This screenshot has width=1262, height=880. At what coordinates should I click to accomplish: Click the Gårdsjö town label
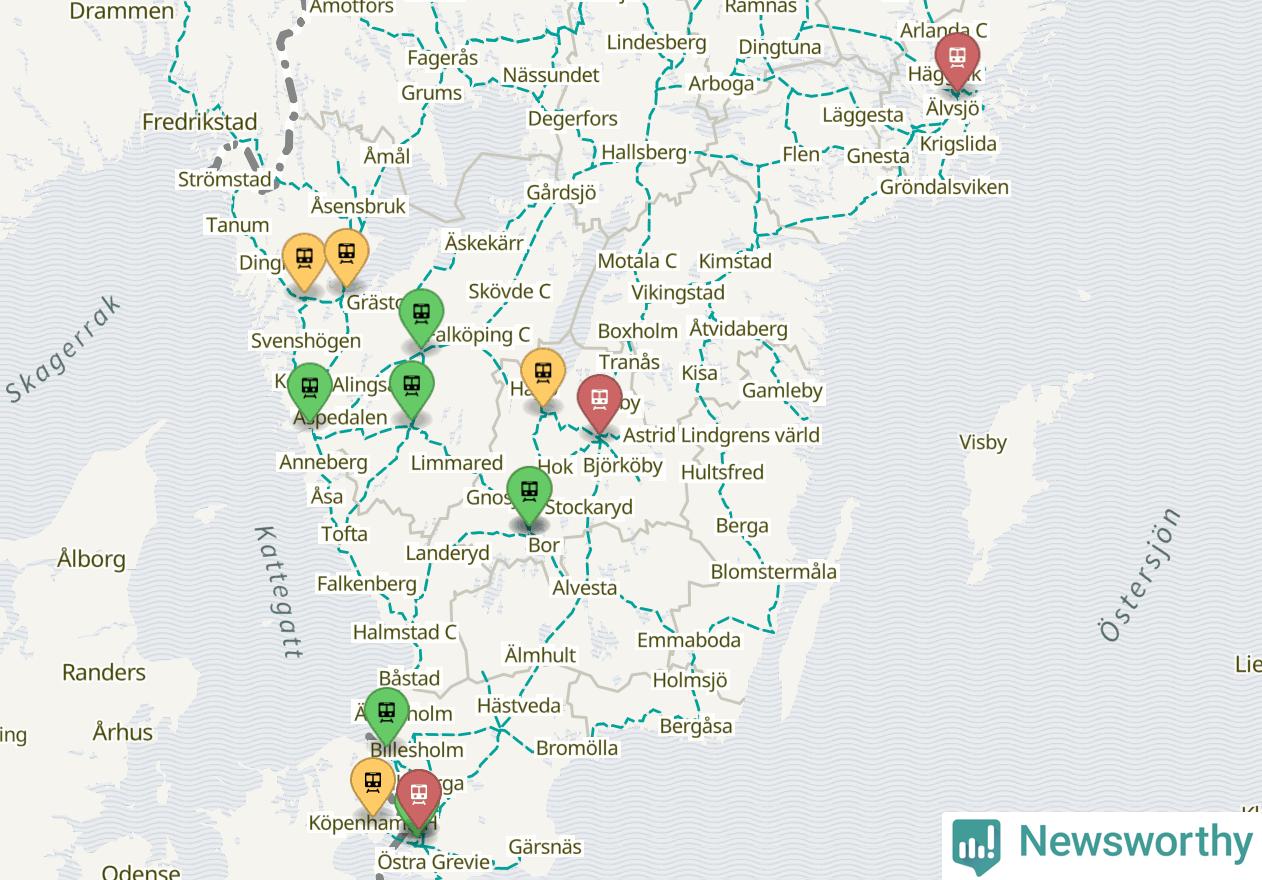point(561,192)
